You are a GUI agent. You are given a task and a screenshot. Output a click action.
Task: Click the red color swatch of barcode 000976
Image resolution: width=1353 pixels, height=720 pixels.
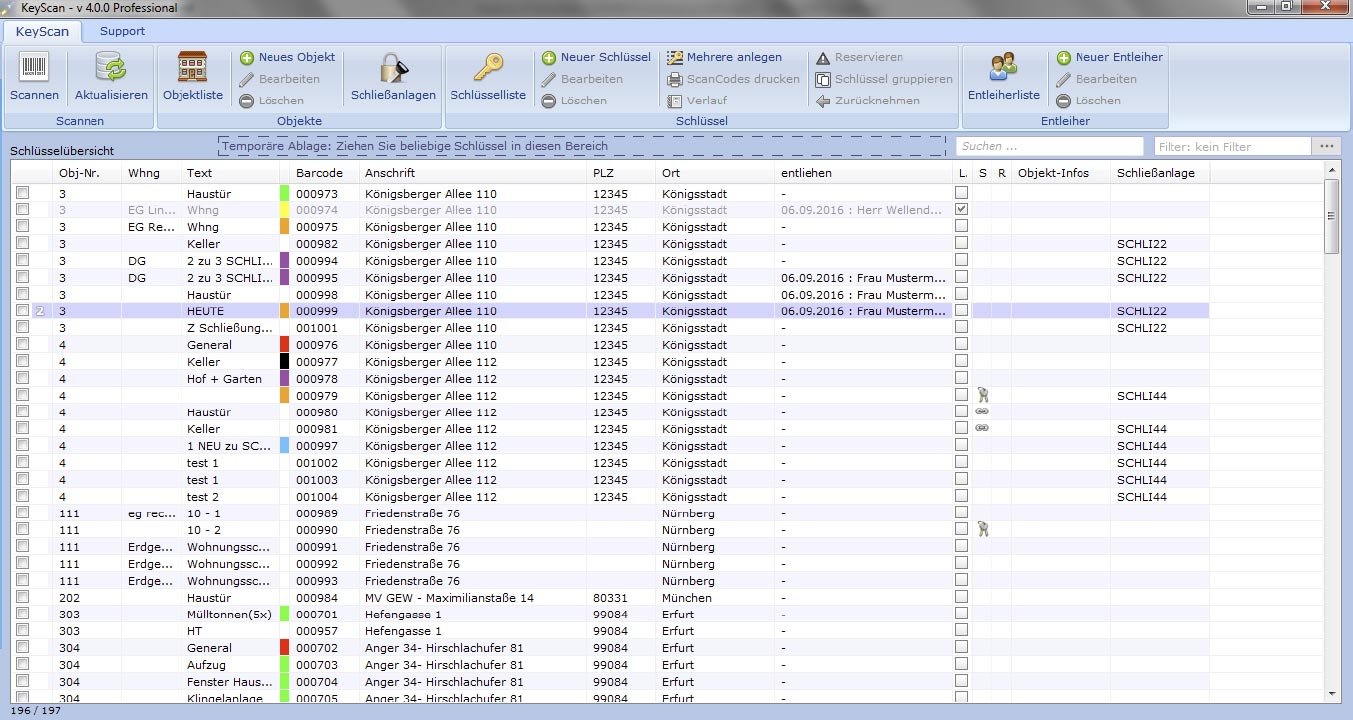(284, 345)
